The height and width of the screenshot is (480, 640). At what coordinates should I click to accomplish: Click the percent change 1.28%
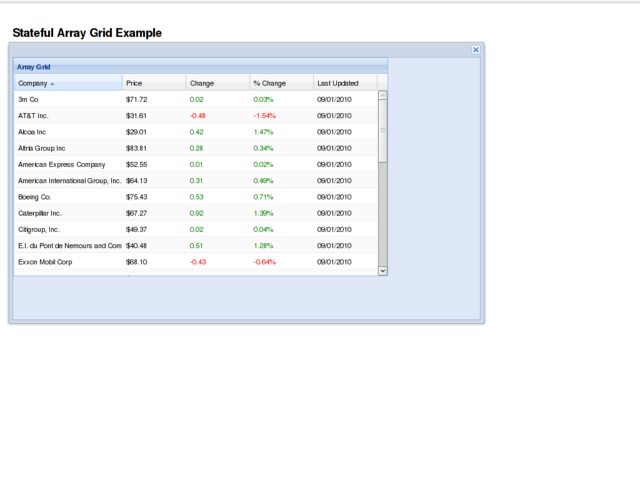coord(263,246)
